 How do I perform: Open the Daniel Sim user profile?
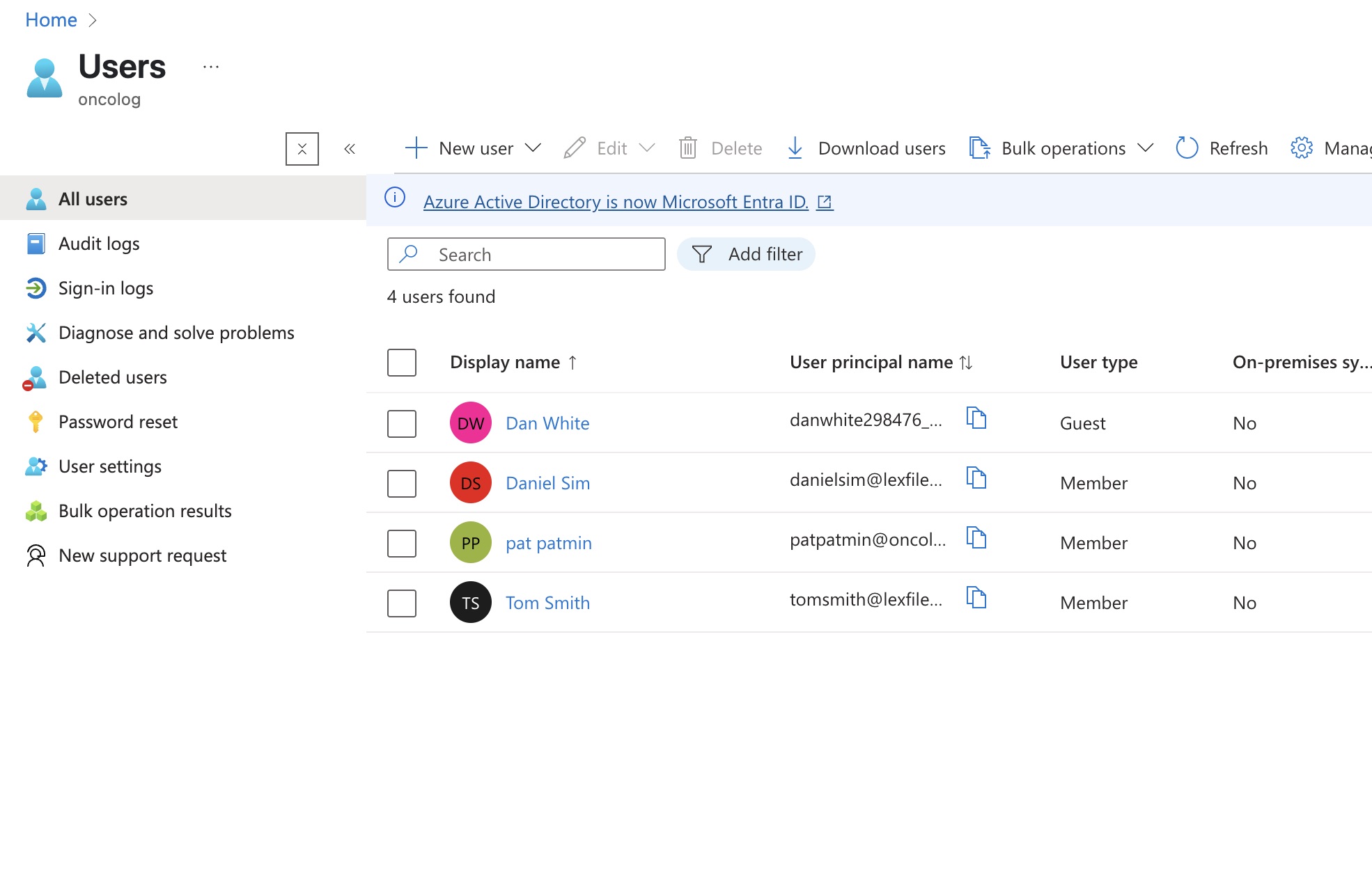click(x=547, y=483)
